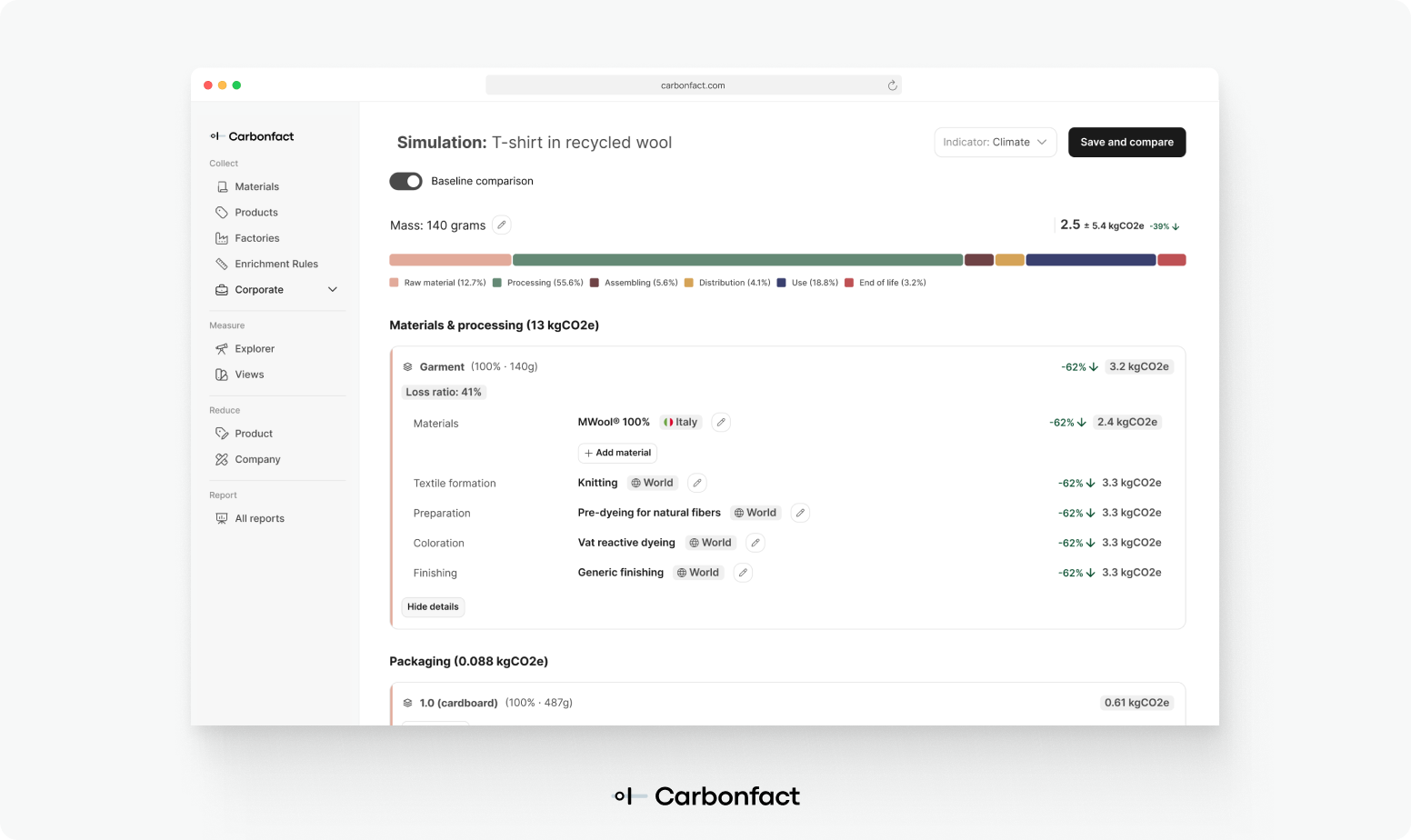Click the Use (18.8%) legend label
Image resolution: width=1411 pixels, height=840 pixels.
point(815,283)
